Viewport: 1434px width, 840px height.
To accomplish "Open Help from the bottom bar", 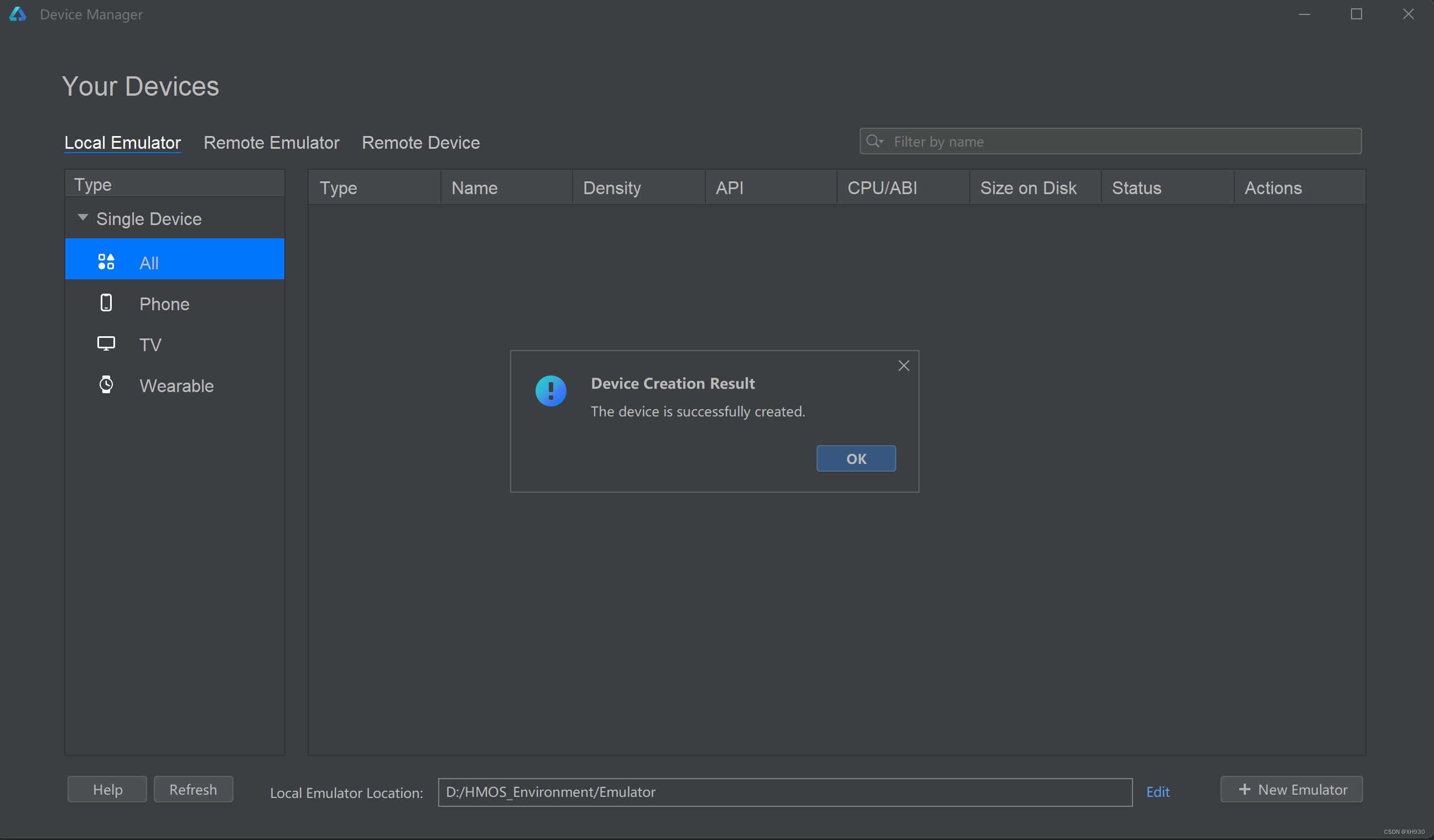I will coord(107,789).
